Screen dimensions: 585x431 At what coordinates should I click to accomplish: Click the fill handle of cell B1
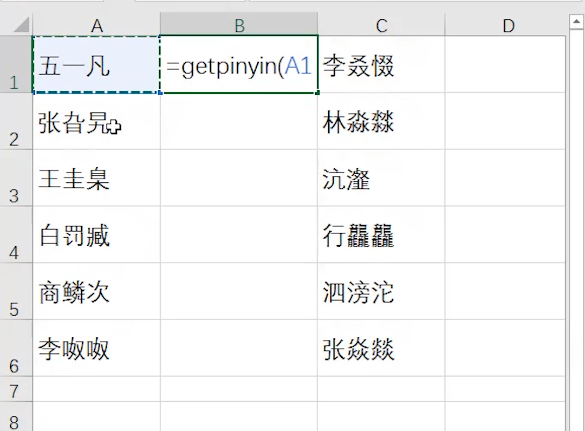317,93
